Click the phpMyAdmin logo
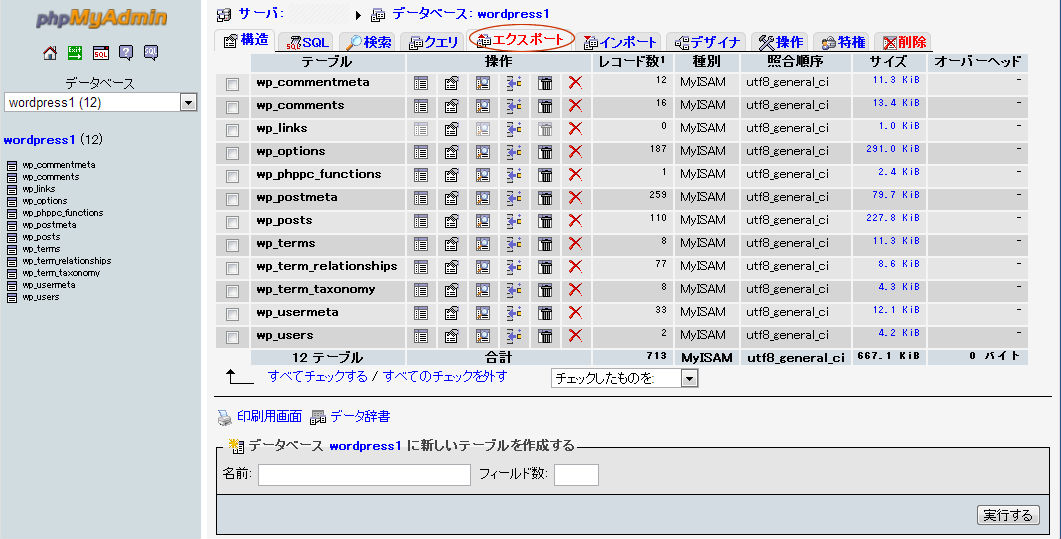The image size is (1061, 539). tap(101, 18)
